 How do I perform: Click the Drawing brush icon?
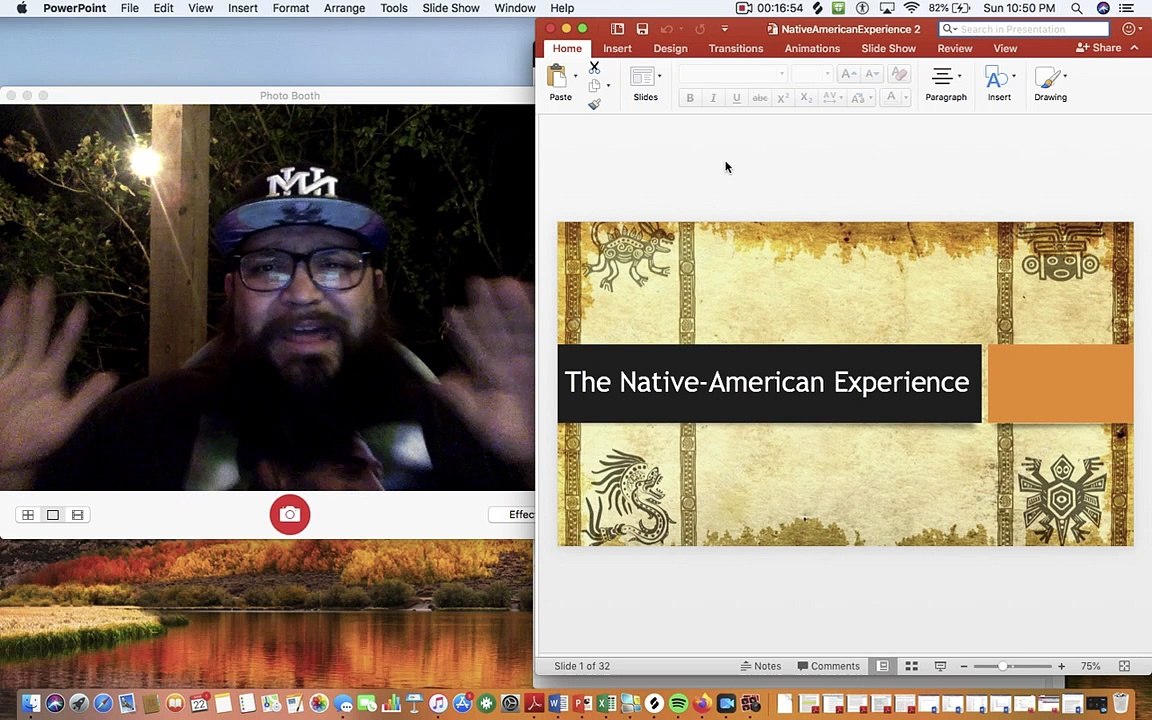click(x=1047, y=76)
